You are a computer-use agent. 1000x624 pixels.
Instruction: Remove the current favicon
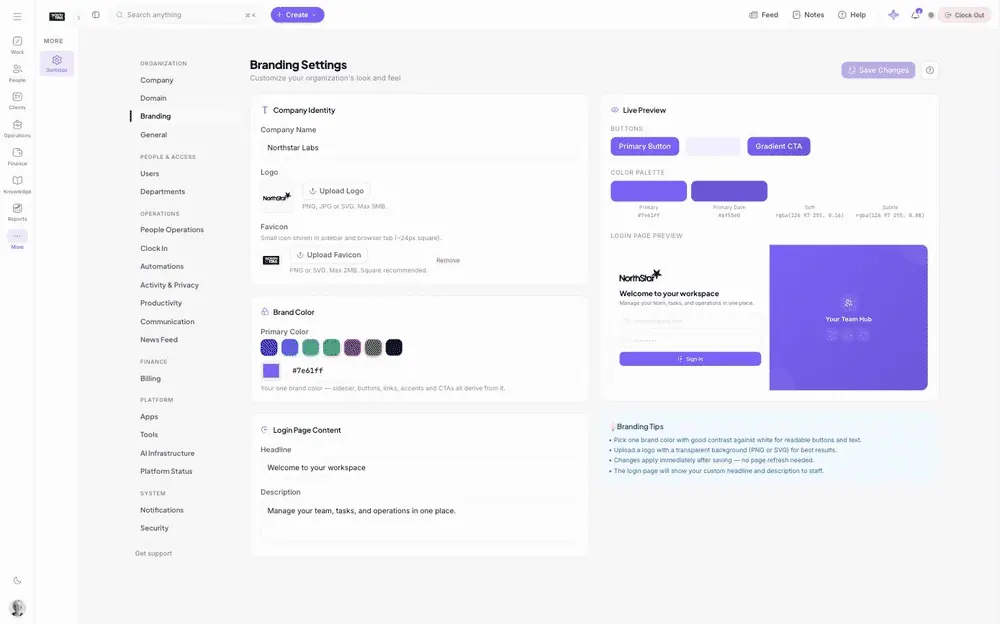pyautogui.click(x=448, y=260)
